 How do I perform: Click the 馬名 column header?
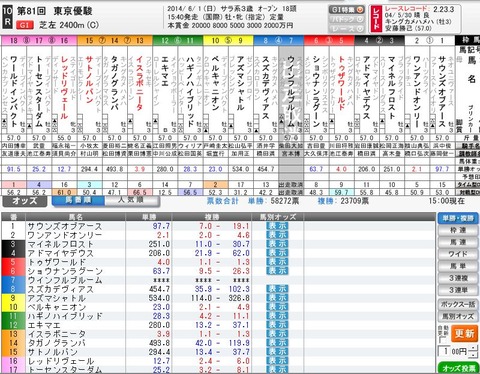pyautogui.click(x=76, y=217)
